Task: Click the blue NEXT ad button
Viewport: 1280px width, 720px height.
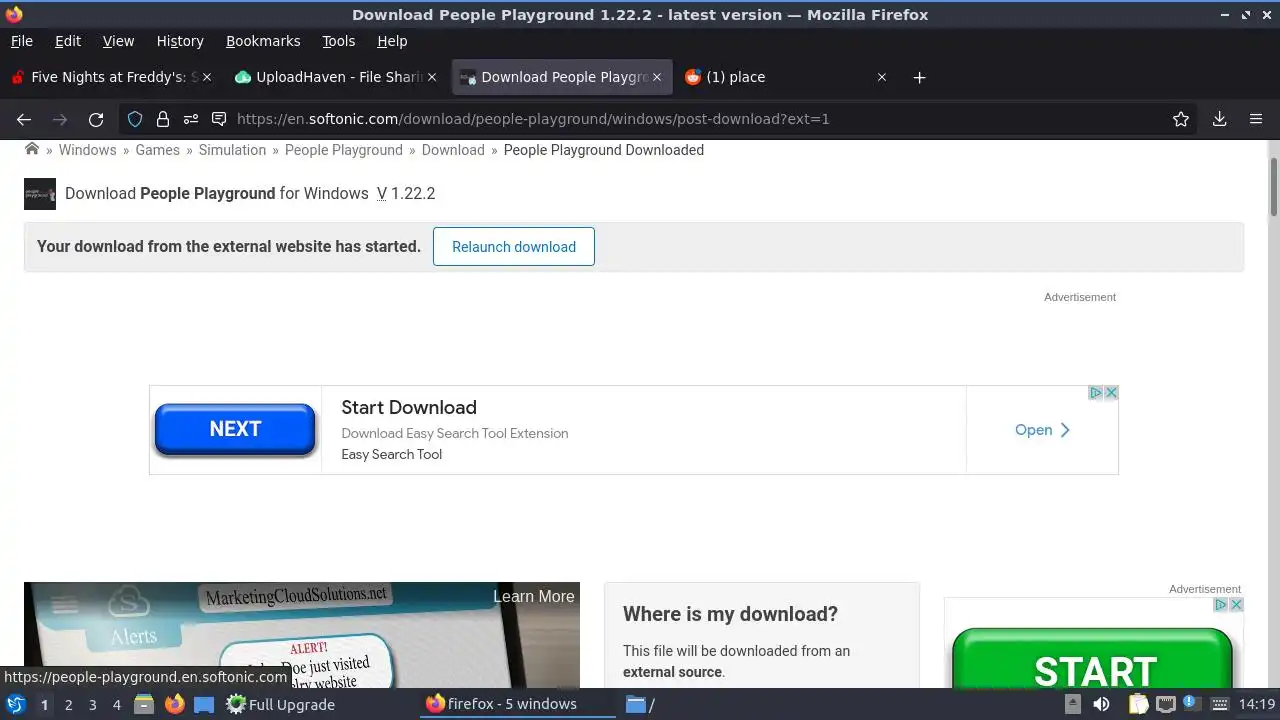Action: [235, 429]
